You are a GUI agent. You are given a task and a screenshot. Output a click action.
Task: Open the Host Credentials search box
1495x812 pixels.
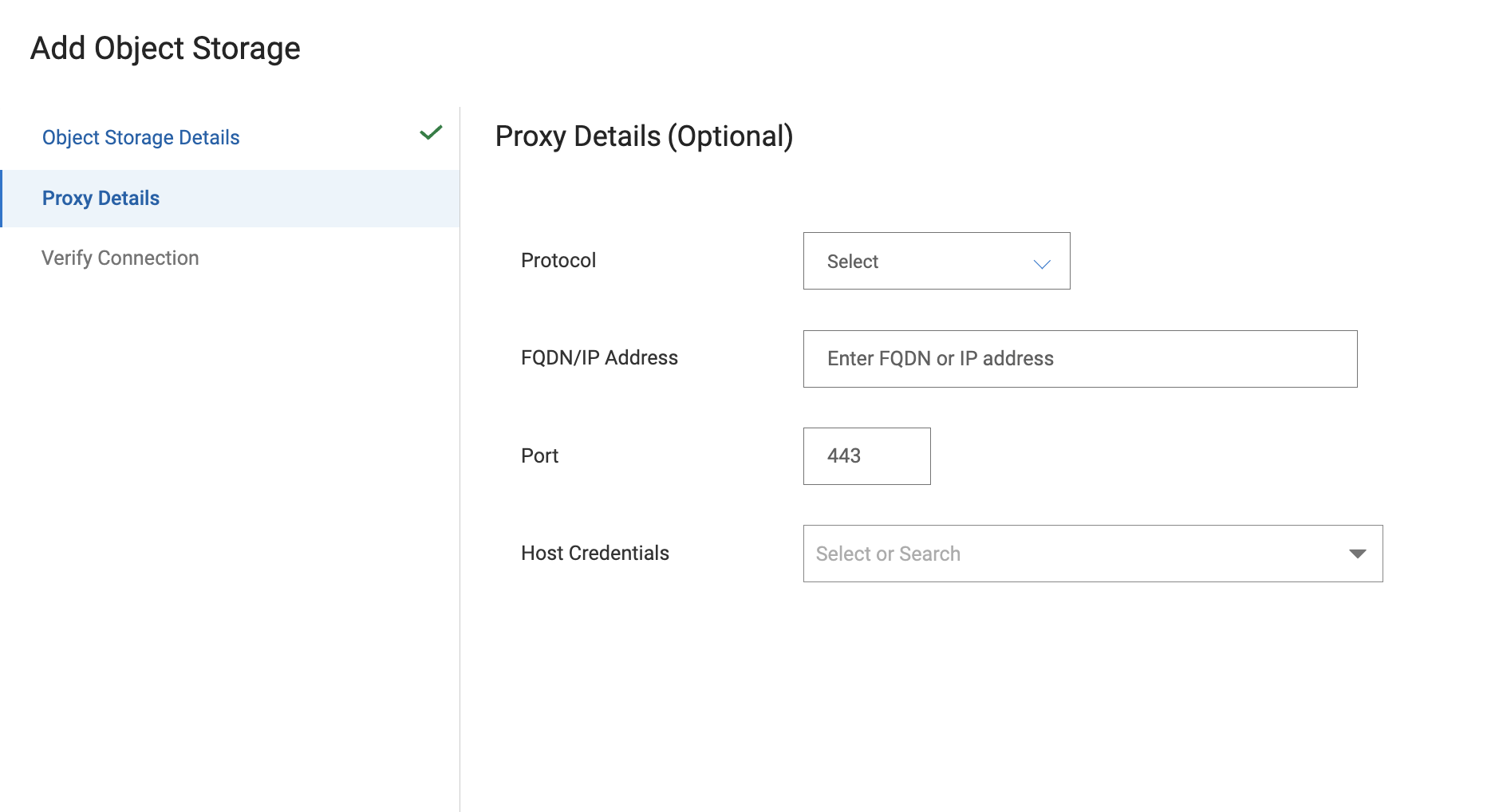coord(1093,554)
